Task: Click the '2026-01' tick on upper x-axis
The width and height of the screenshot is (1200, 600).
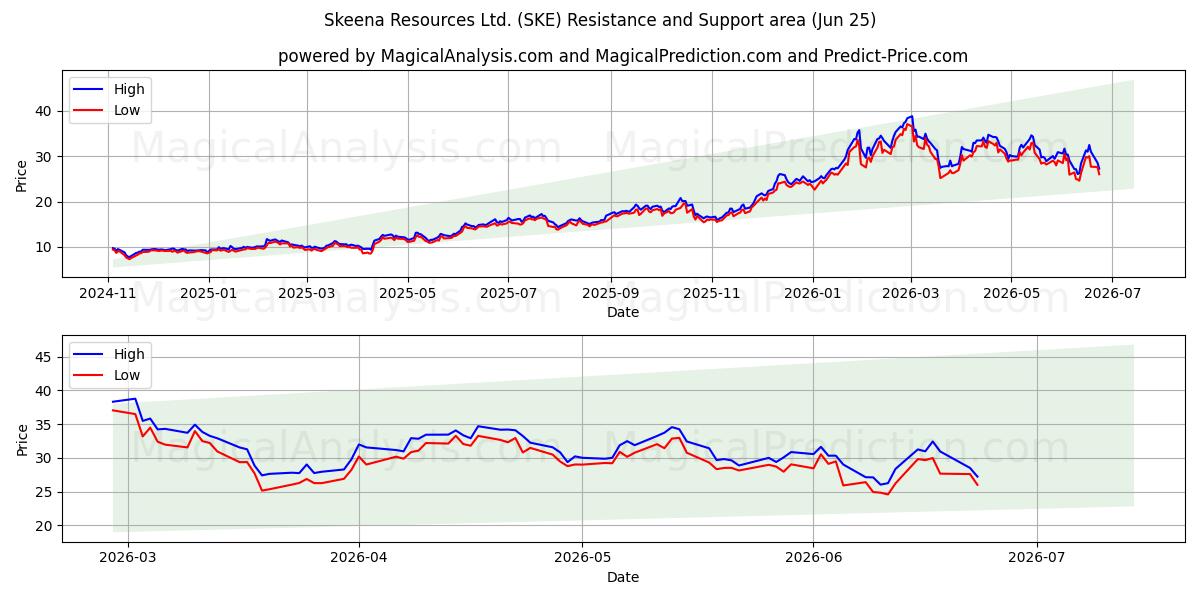Action: [813, 293]
